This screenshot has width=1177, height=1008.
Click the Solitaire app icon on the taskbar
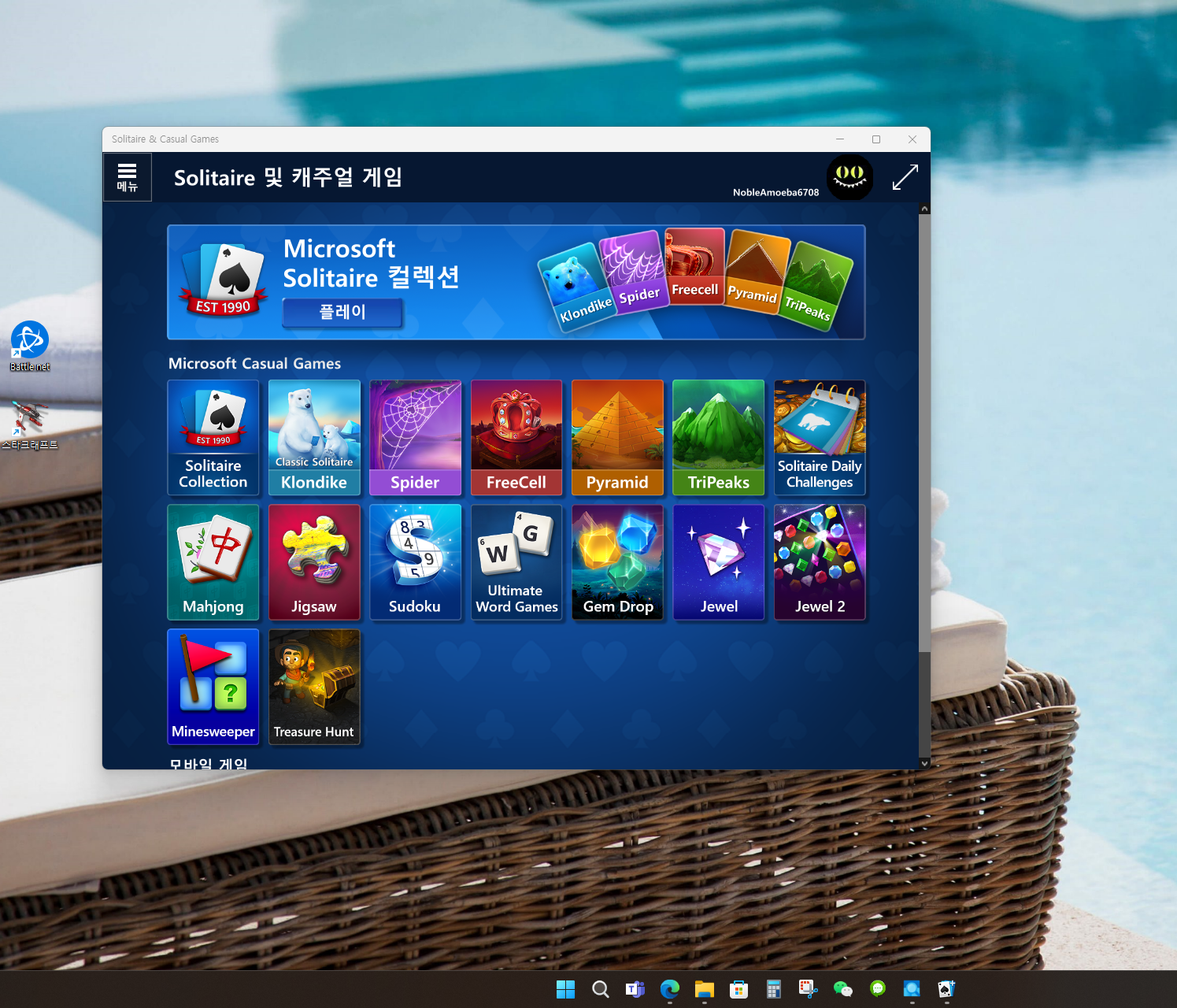(x=946, y=989)
